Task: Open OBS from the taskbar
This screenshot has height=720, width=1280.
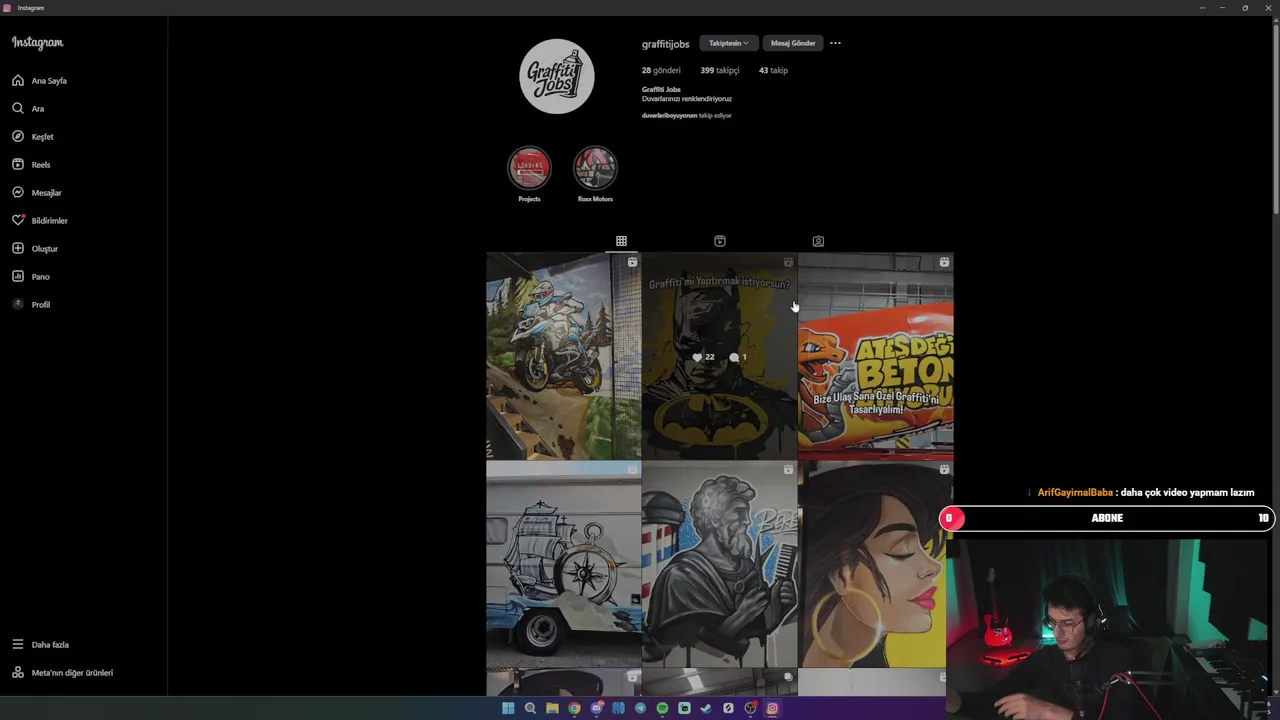Action: [750, 708]
